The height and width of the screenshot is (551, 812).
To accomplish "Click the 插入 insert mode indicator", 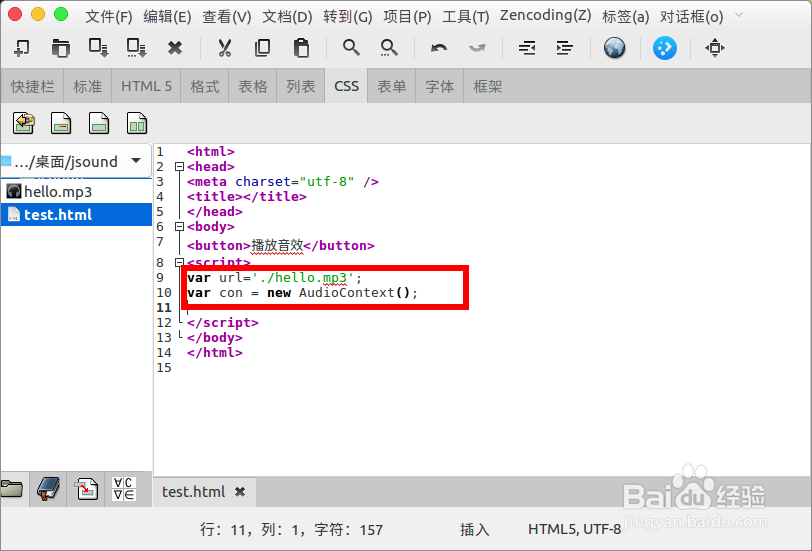I will [474, 529].
